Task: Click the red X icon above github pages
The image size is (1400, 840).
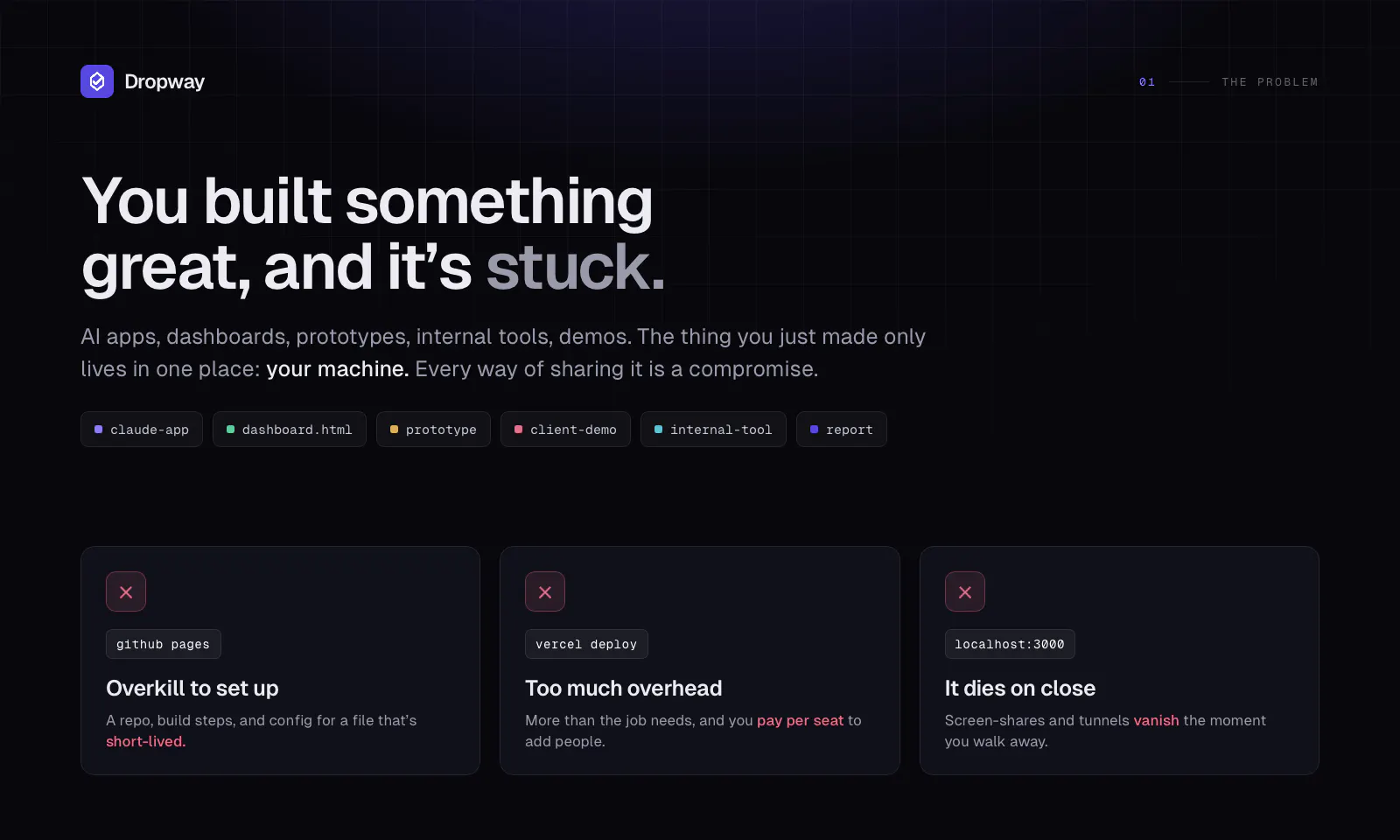Action: pos(126,592)
